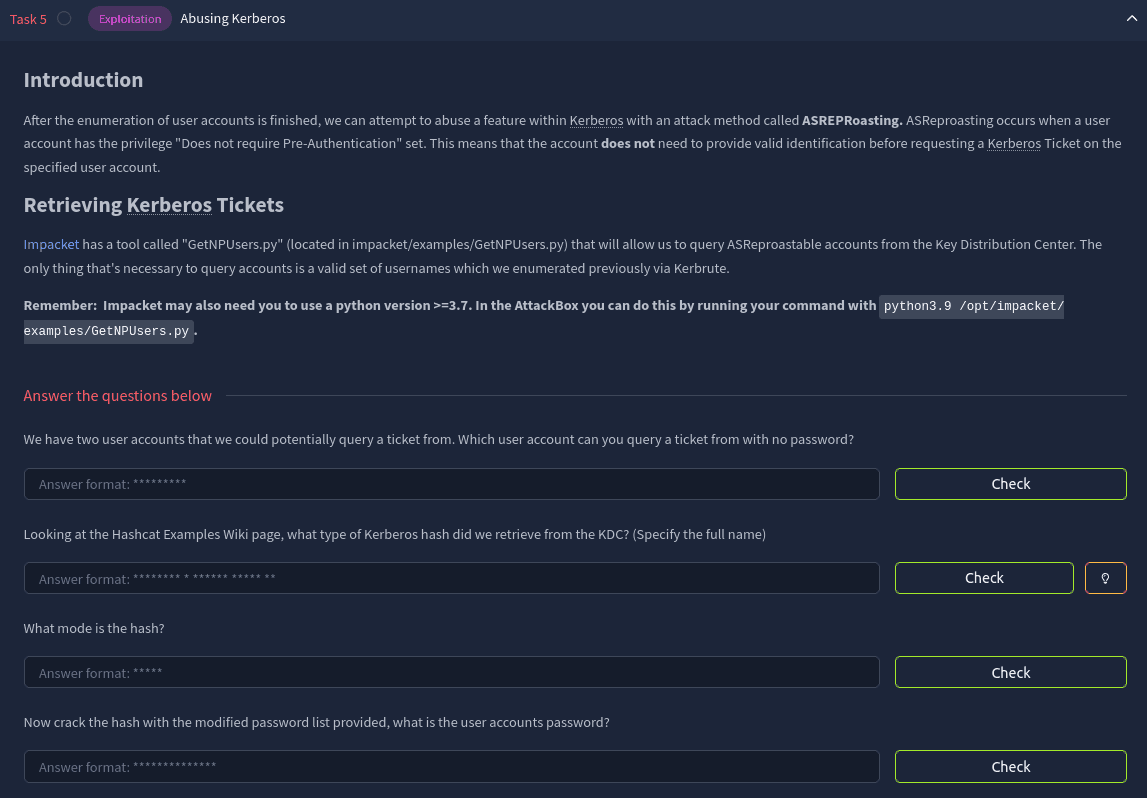The image size is (1147, 798).
Task: Click the "Answer the questions below" heading
Action: point(118,396)
